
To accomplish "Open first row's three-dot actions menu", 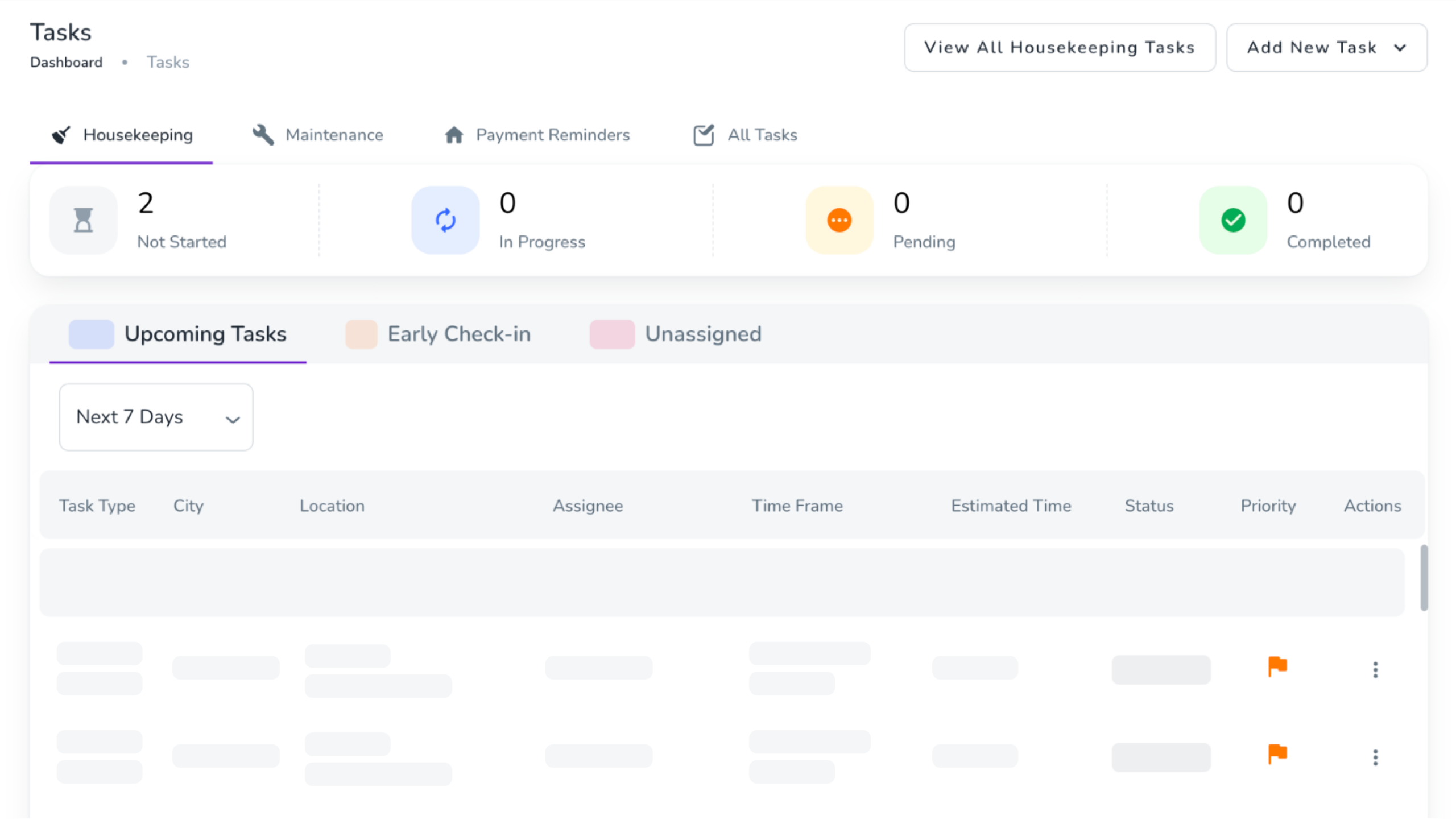I will pyautogui.click(x=1375, y=670).
